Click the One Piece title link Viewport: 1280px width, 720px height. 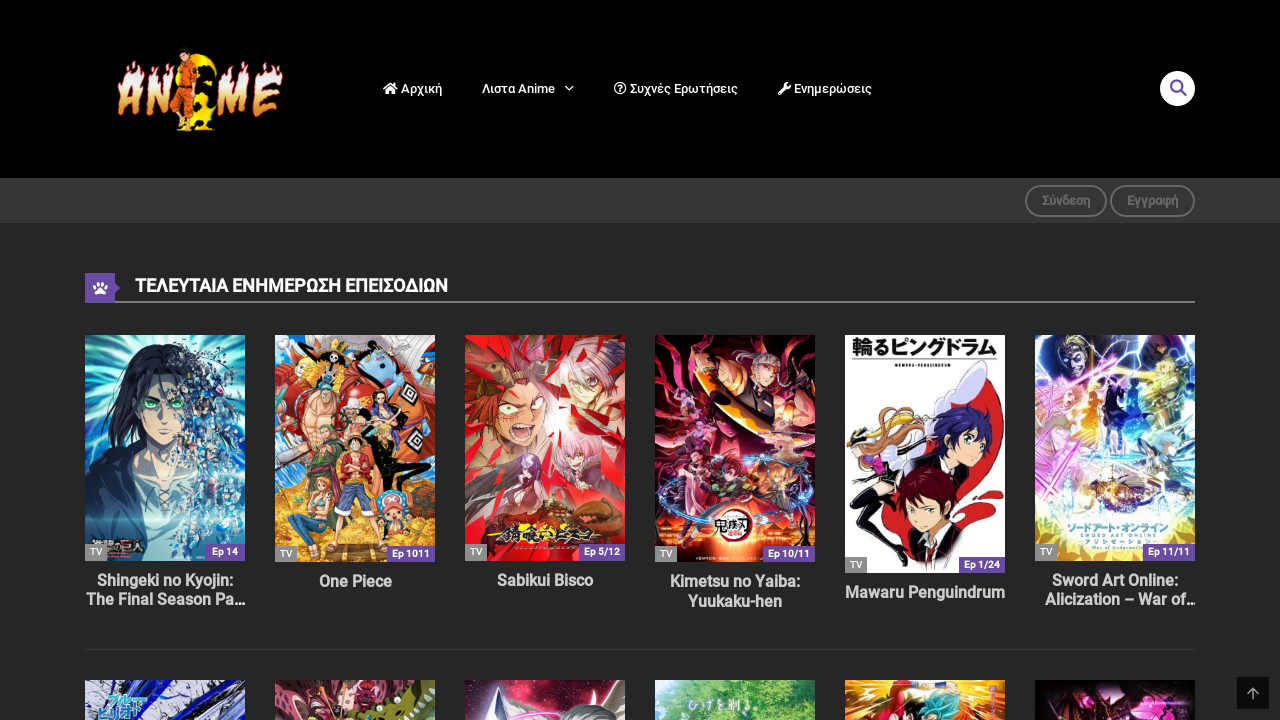(355, 581)
